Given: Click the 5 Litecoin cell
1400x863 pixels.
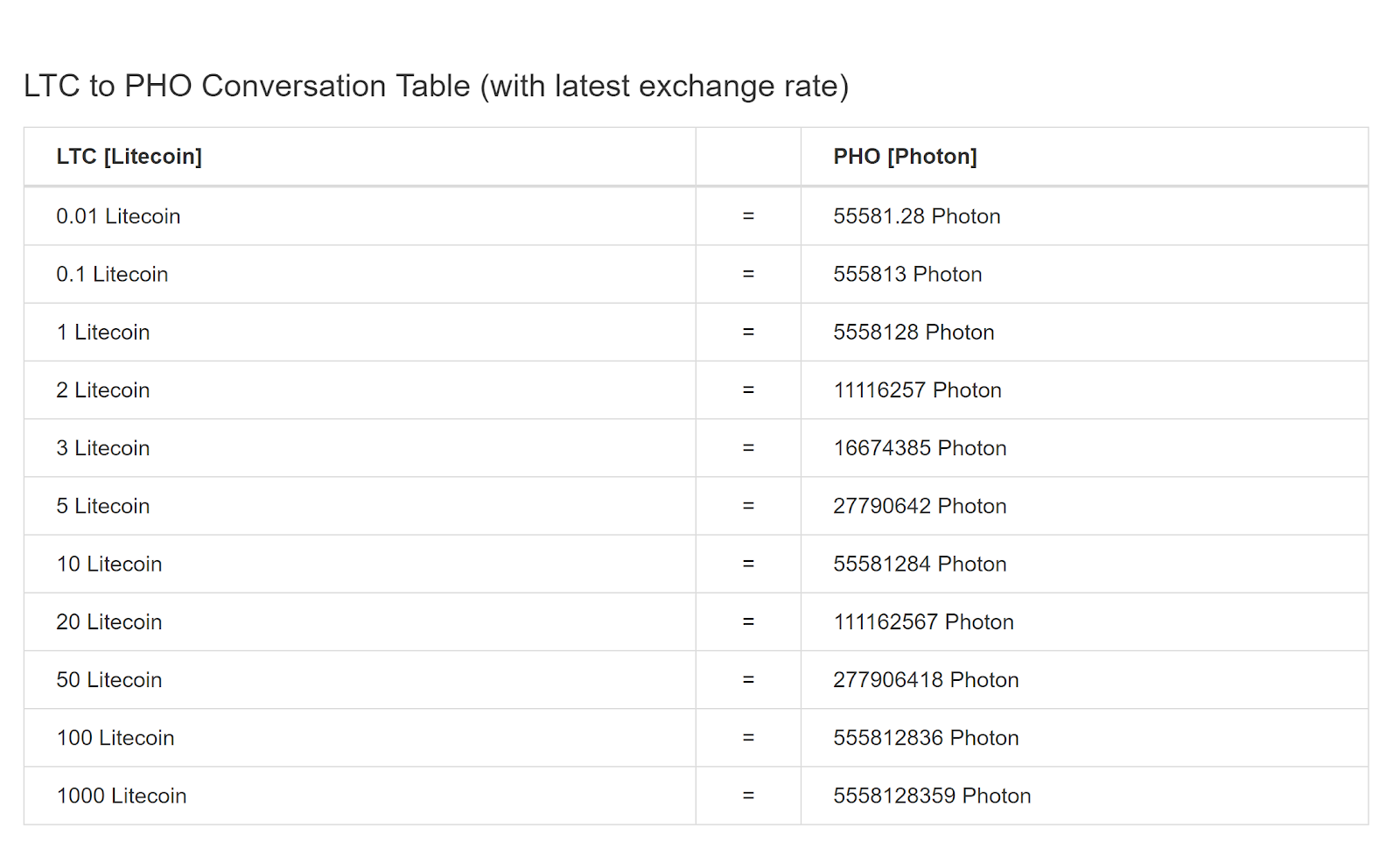Looking at the screenshot, I should (x=103, y=506).
